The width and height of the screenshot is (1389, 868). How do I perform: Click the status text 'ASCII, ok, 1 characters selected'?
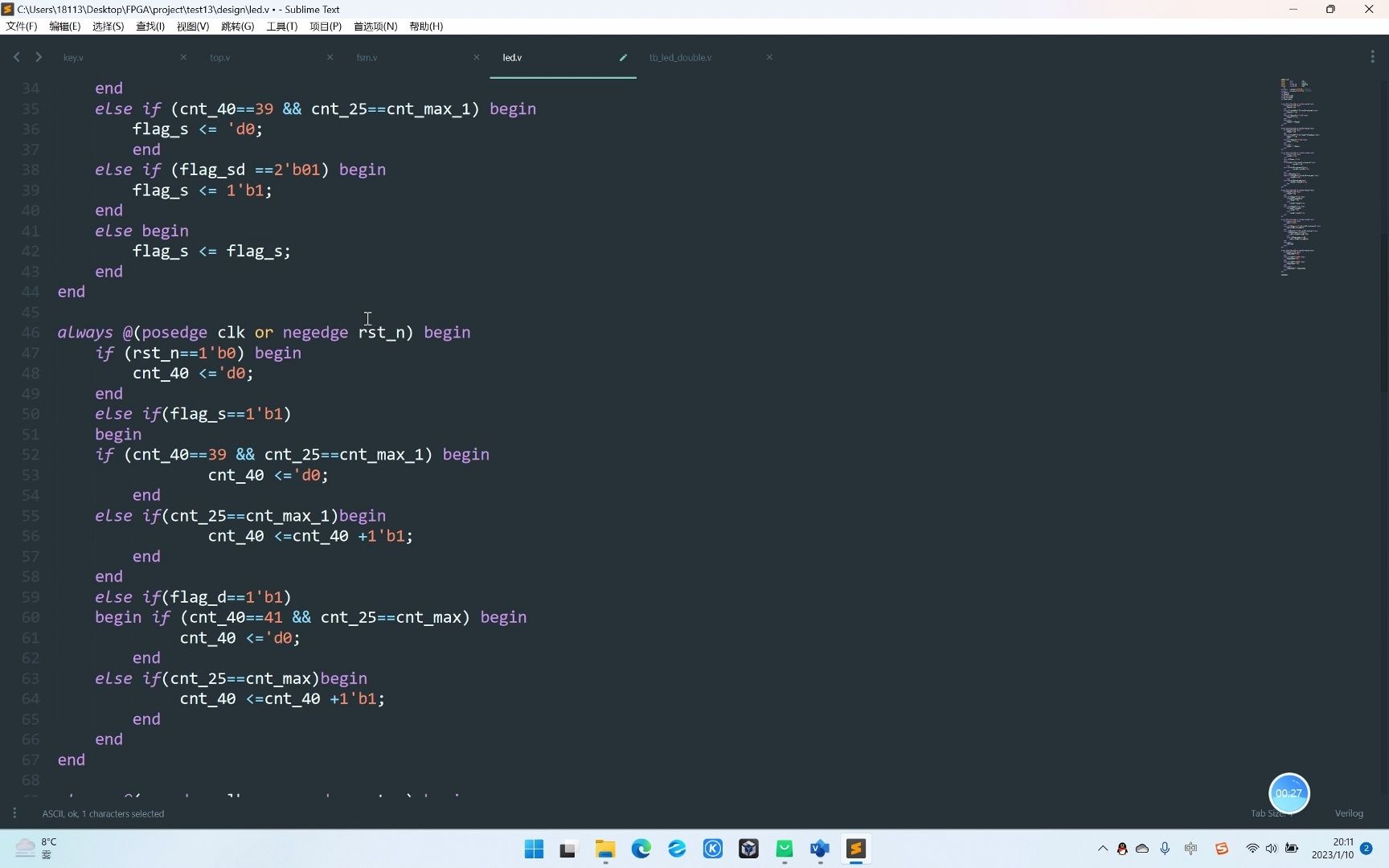[103, 813]
